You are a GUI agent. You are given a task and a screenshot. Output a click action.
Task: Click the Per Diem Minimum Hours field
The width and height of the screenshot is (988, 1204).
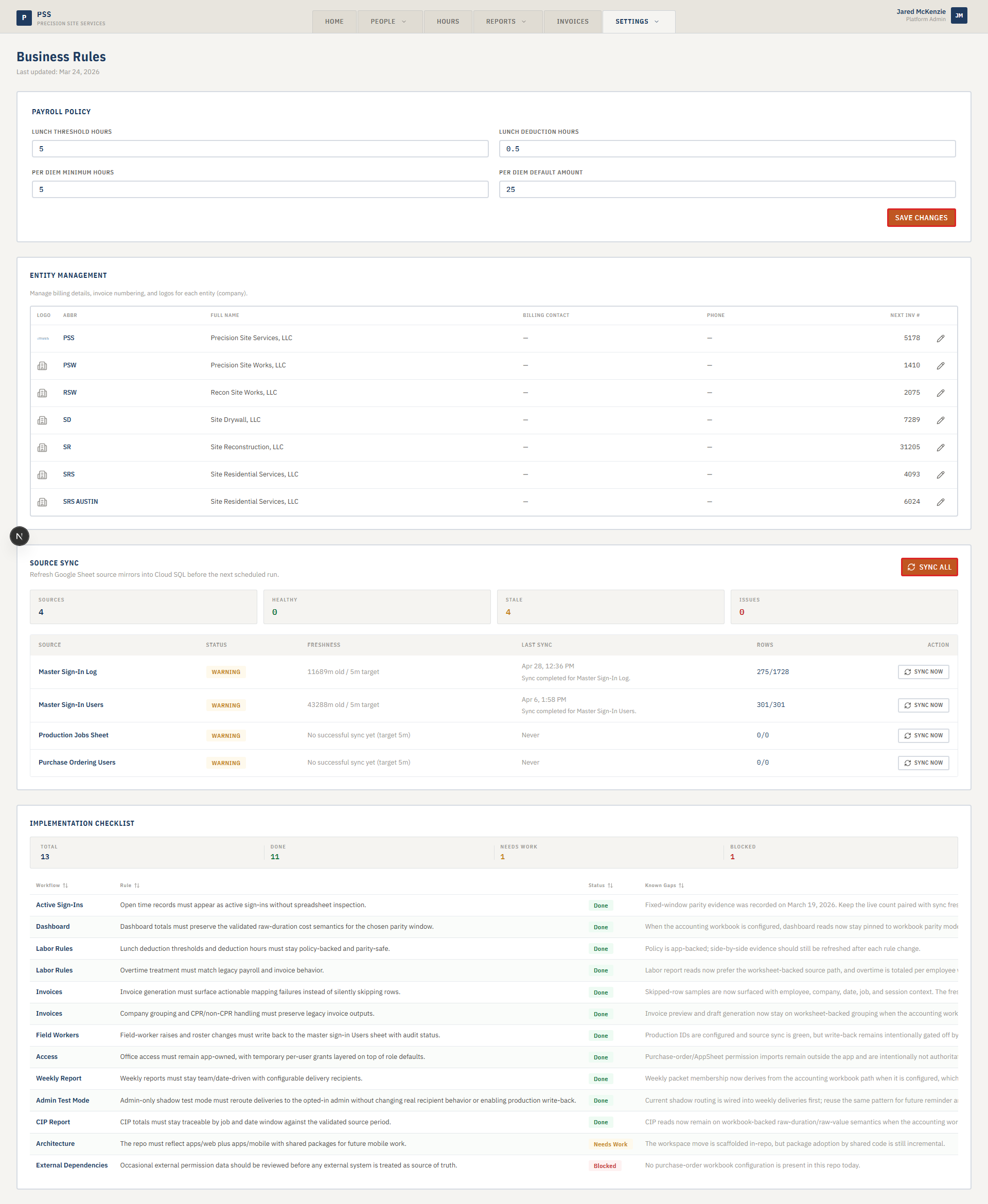pos(260,189)
